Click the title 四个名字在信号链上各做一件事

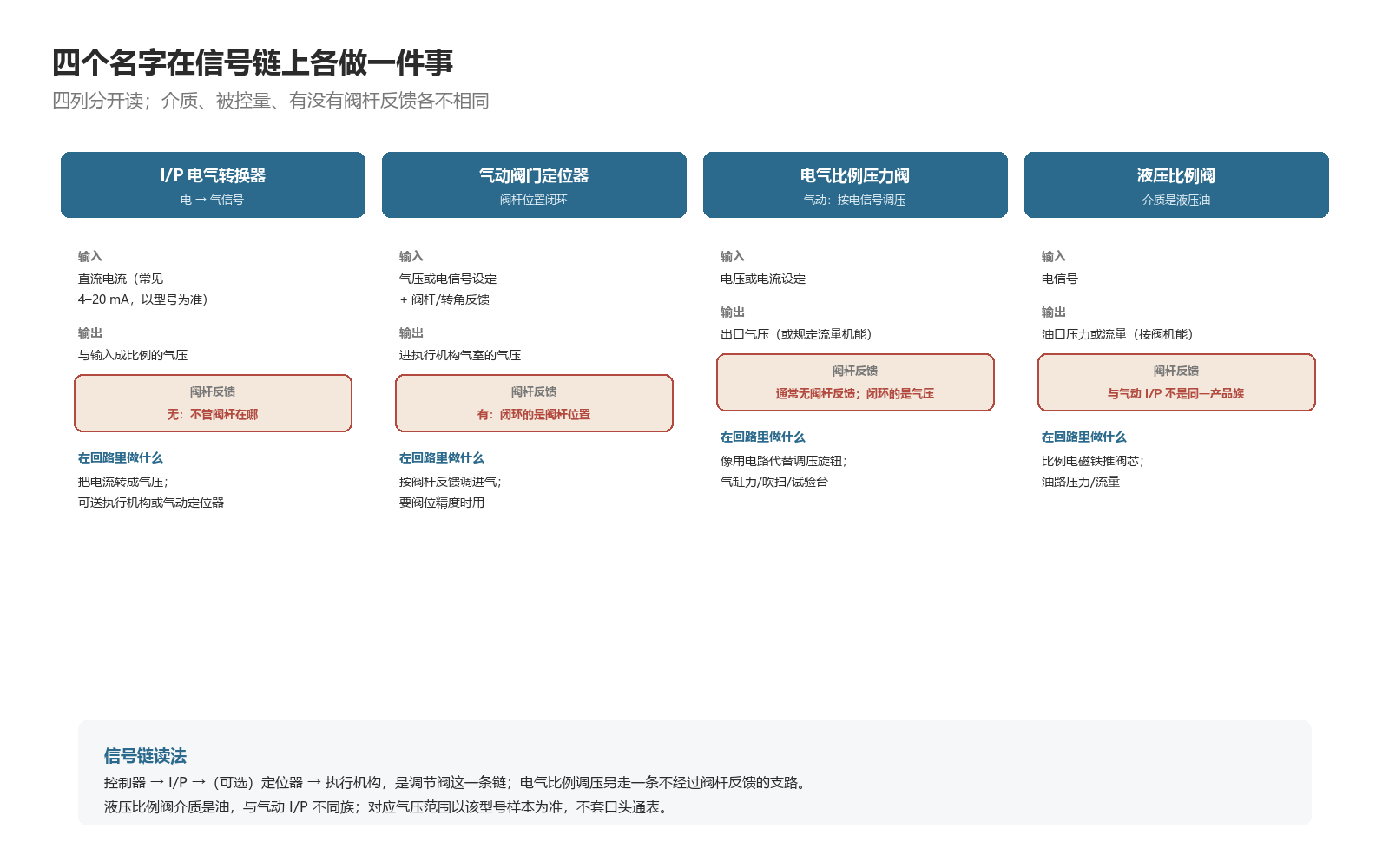(253, 62)
